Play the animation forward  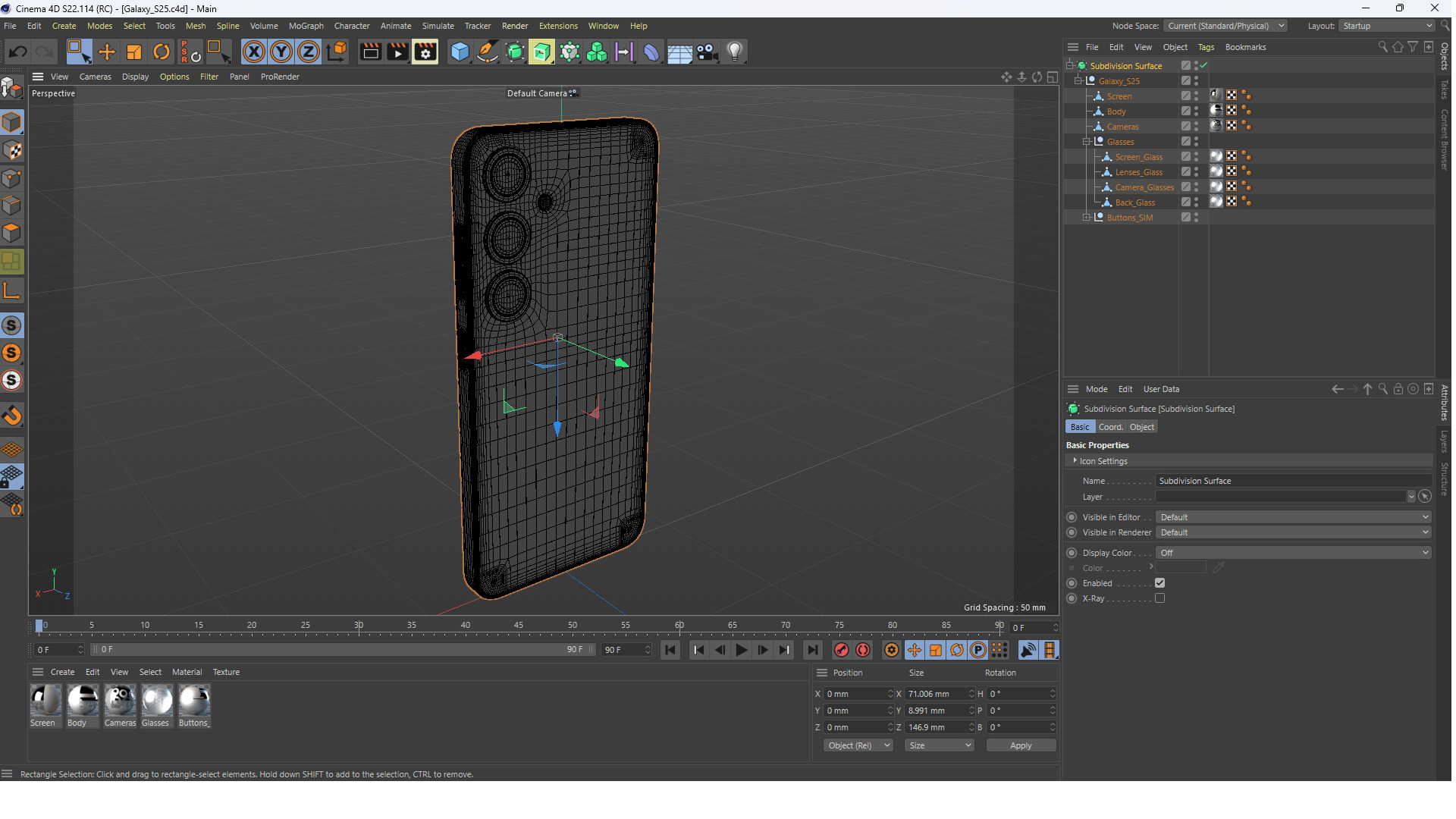coord(741,650)
